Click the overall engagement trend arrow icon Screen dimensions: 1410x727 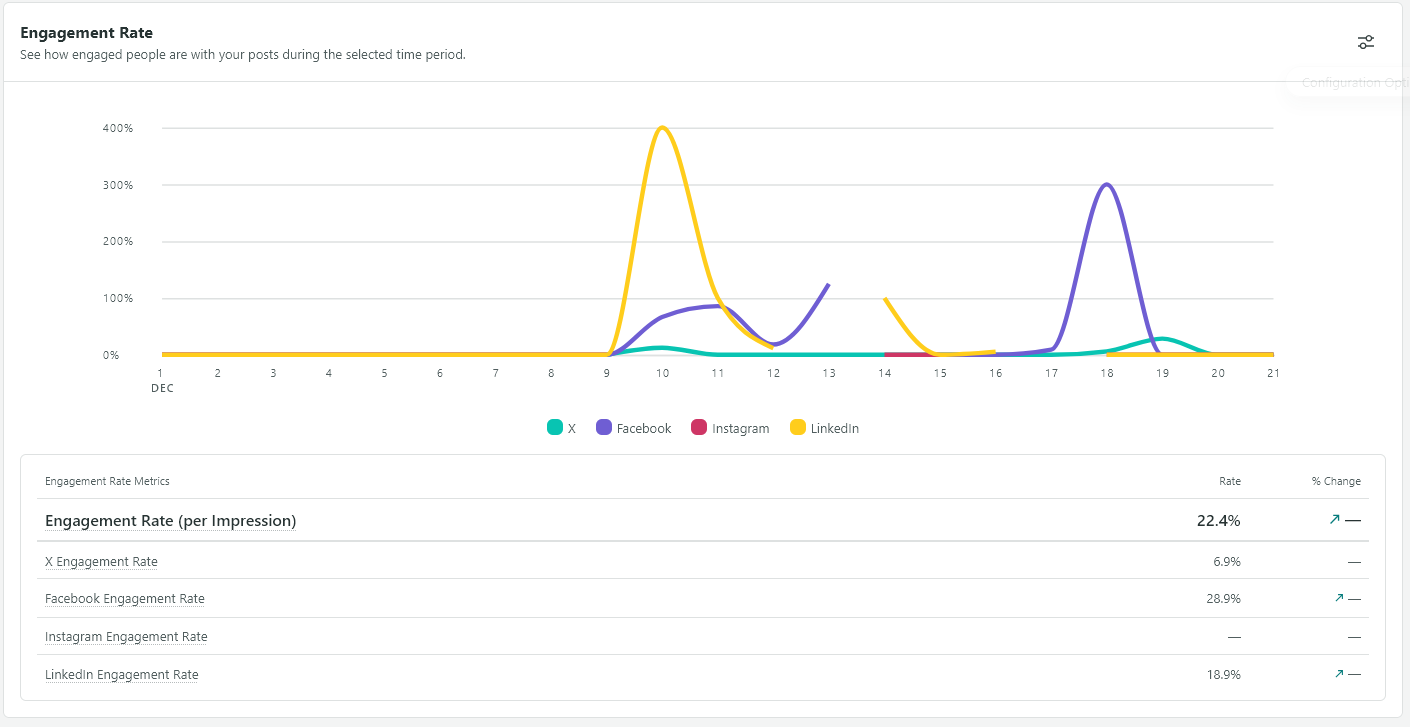point(1334,520)
